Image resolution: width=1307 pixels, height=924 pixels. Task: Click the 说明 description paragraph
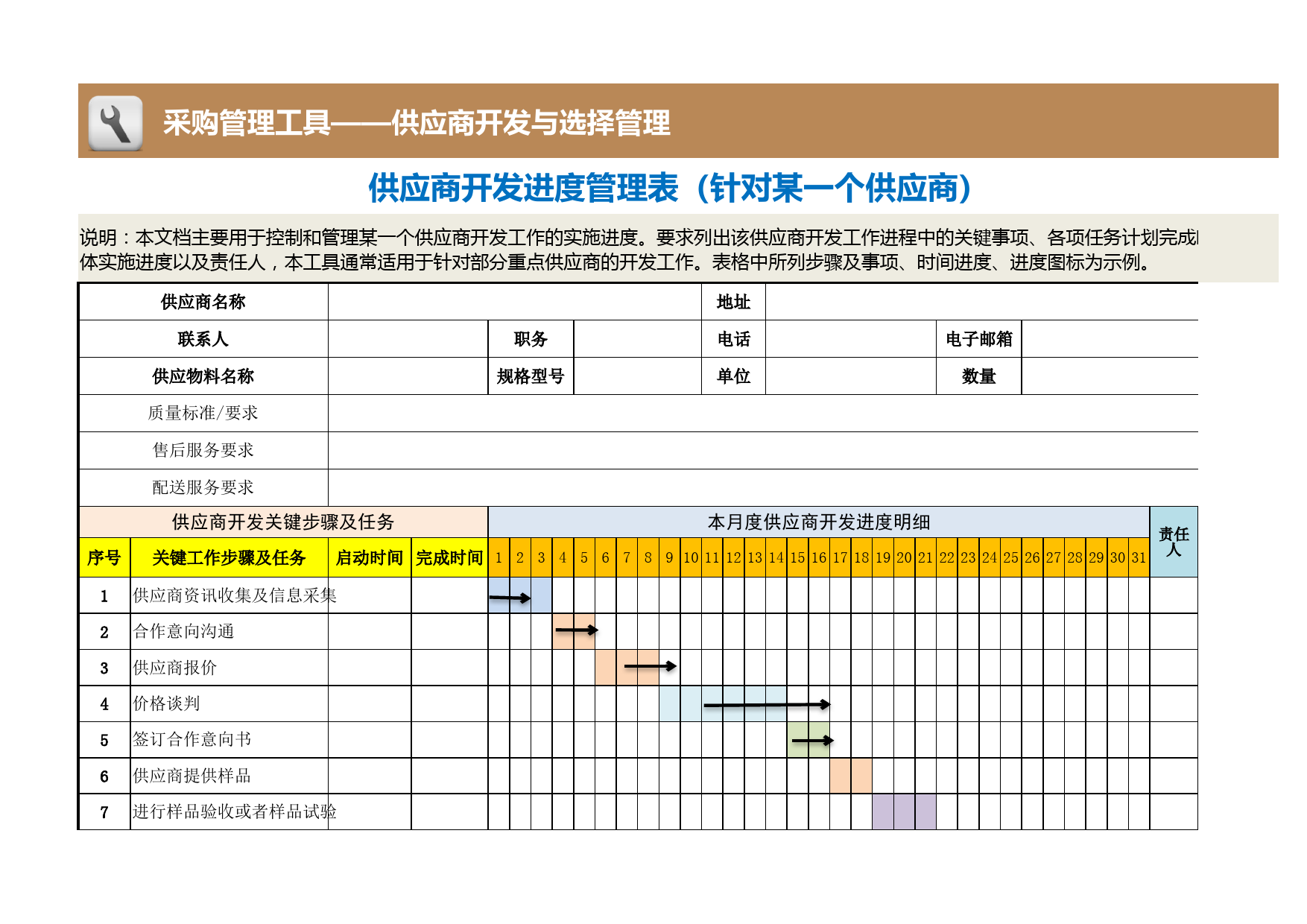click(x=639, y=250)
